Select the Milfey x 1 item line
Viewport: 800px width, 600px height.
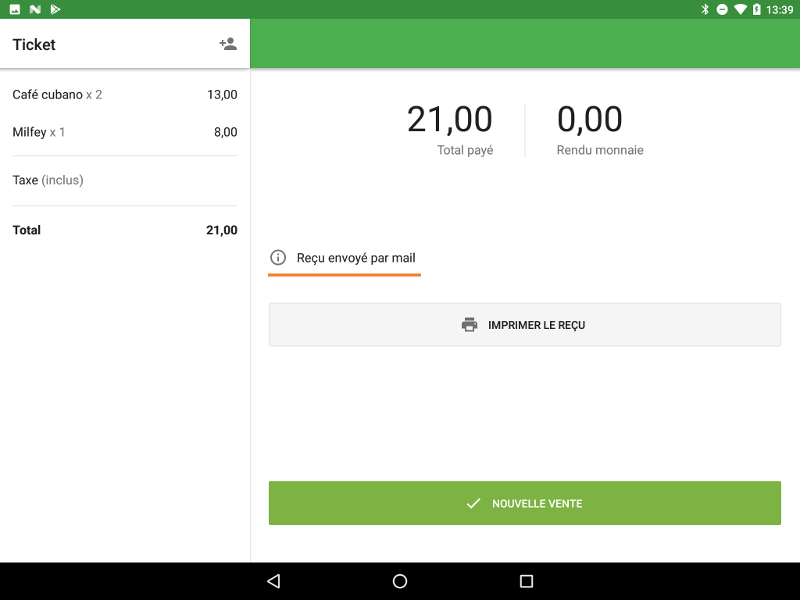(125, 132)
